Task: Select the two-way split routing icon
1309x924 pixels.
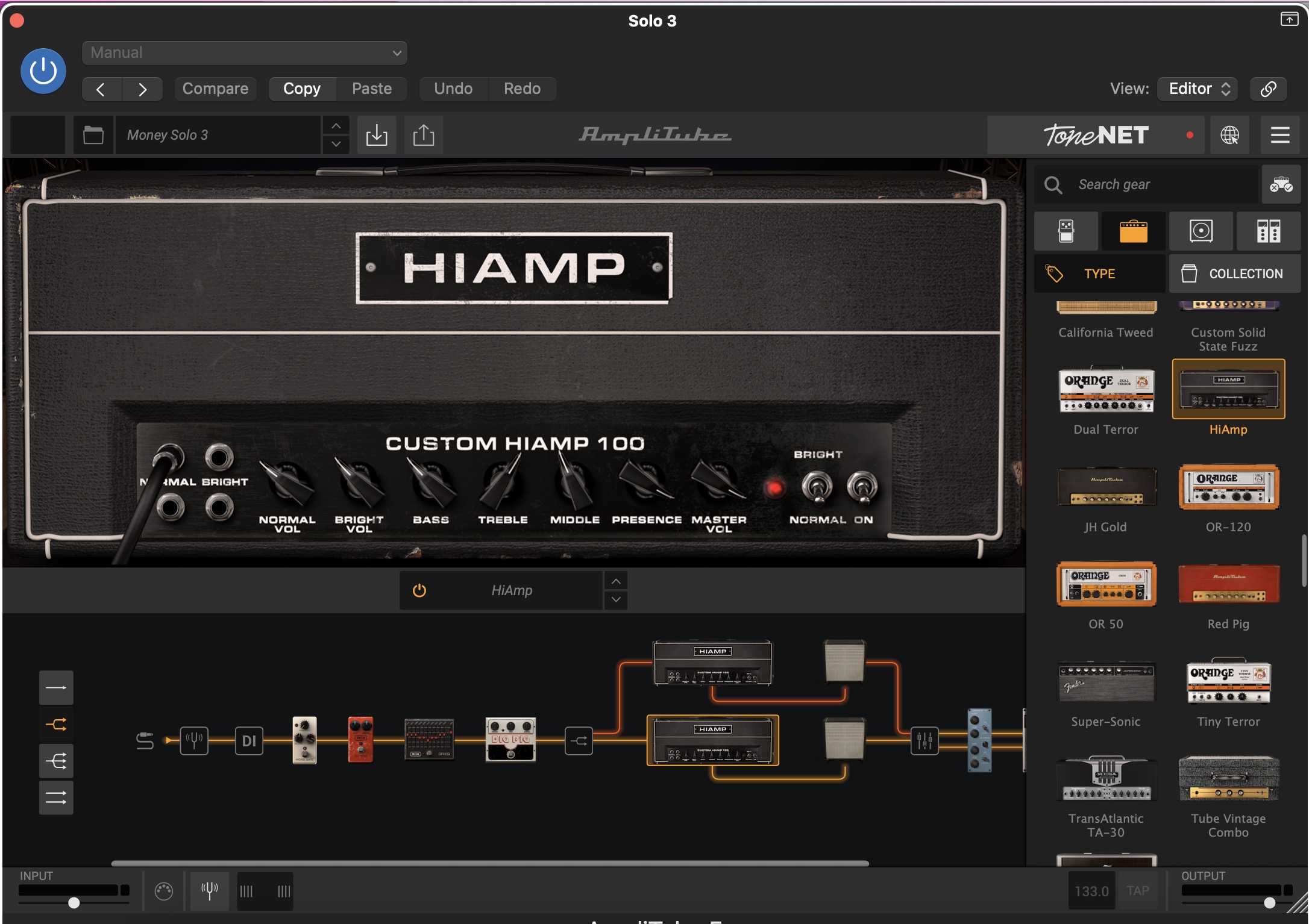Action: tap(56, 724)
